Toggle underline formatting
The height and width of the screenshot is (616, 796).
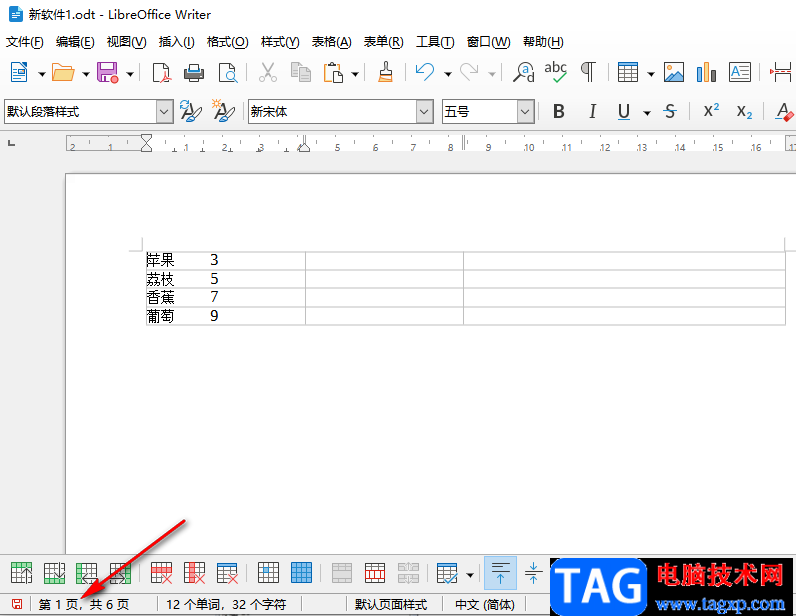[x=624, y=111]
